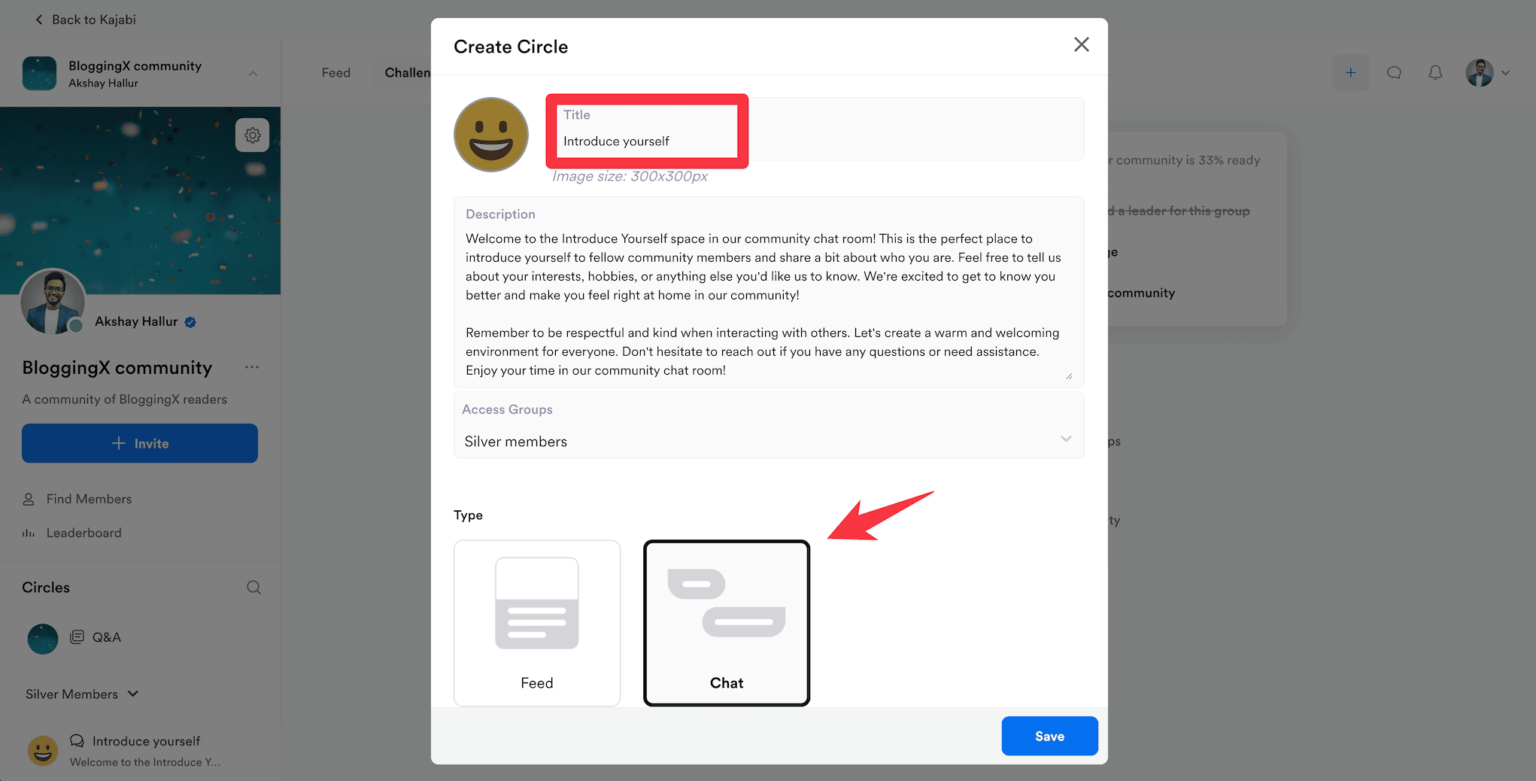
Task: Save the new circle
Action: click(x=1050, y=736)
